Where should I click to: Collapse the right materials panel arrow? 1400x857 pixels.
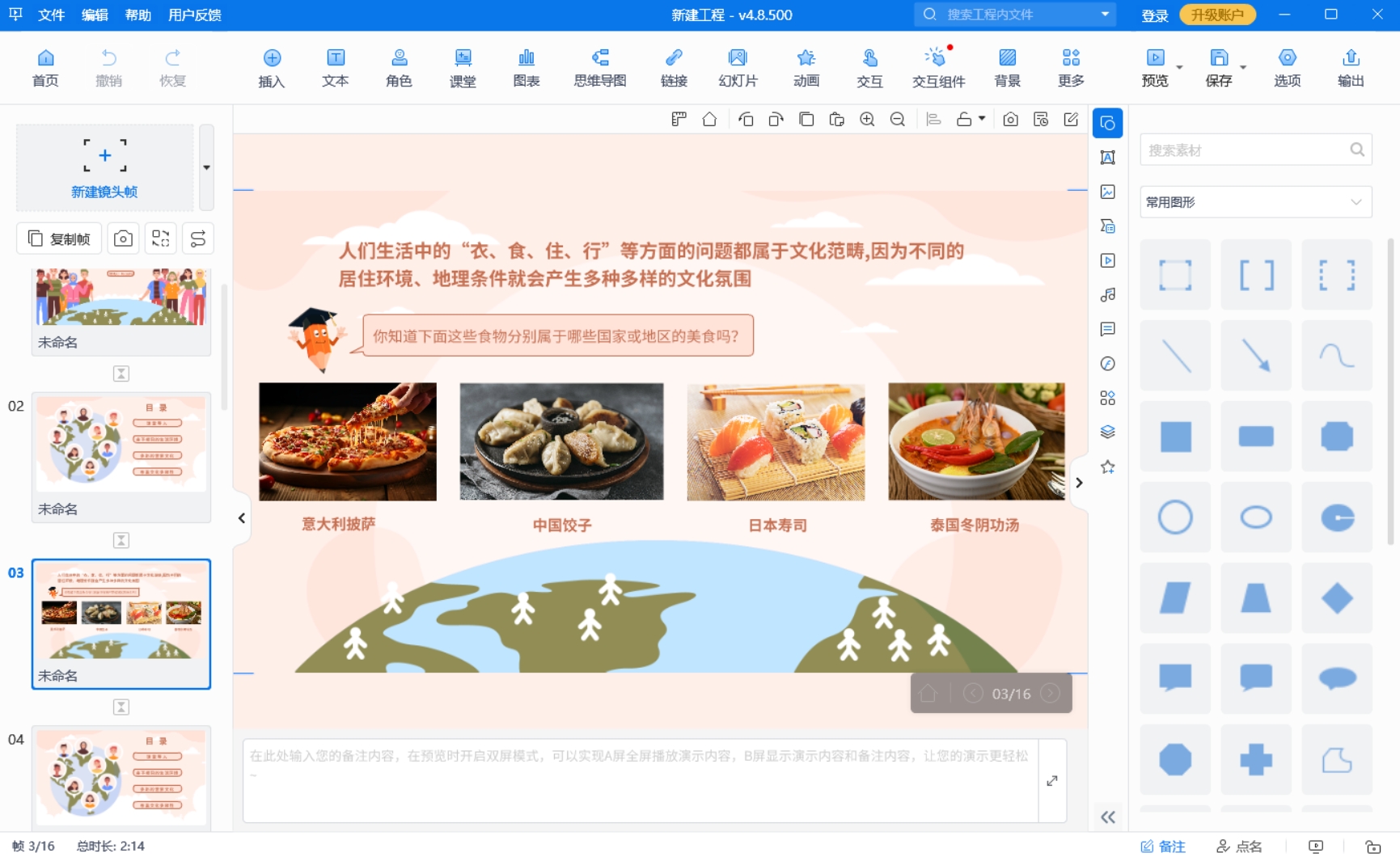click(1079, 483)
